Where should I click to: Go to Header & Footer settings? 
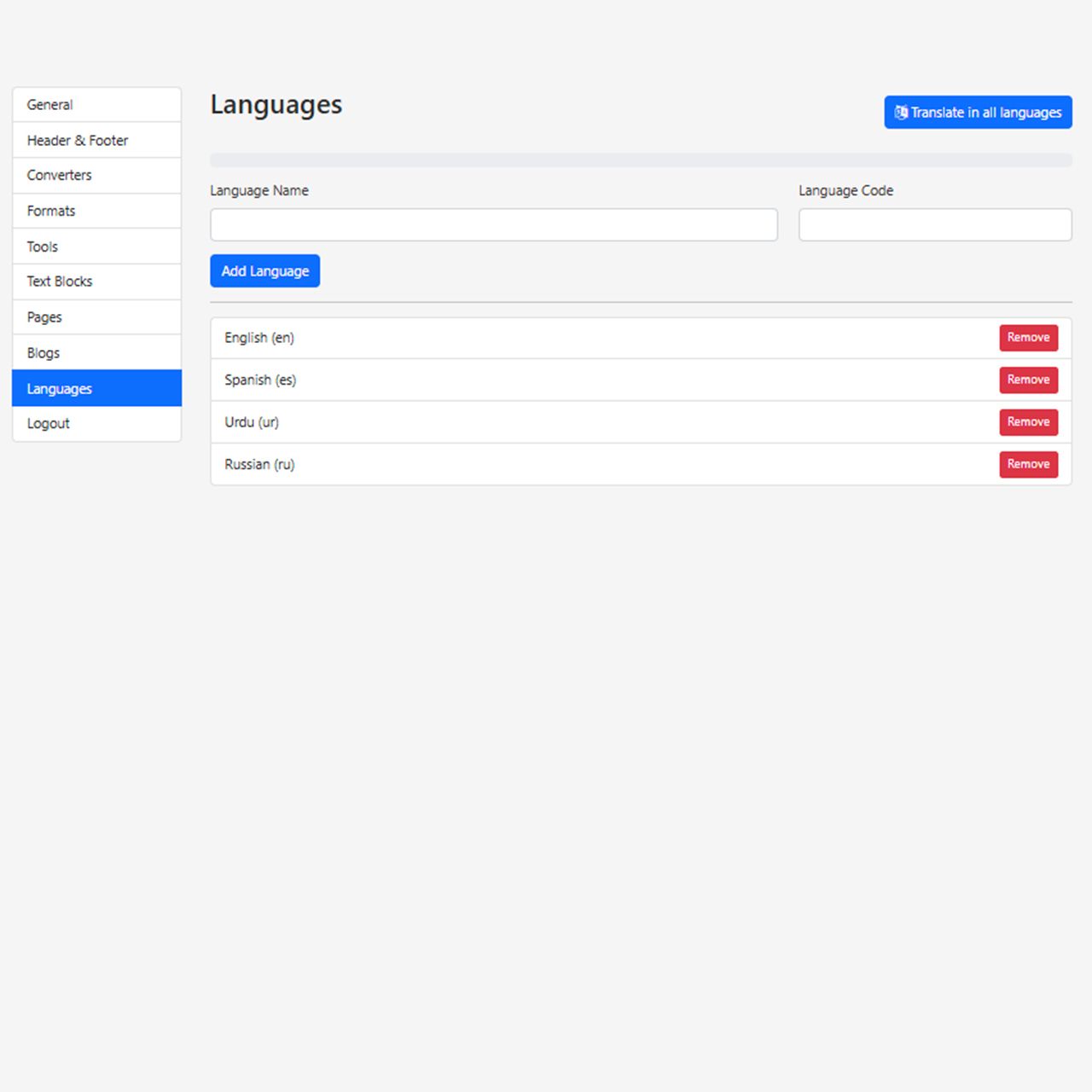[x=97, y=140]
